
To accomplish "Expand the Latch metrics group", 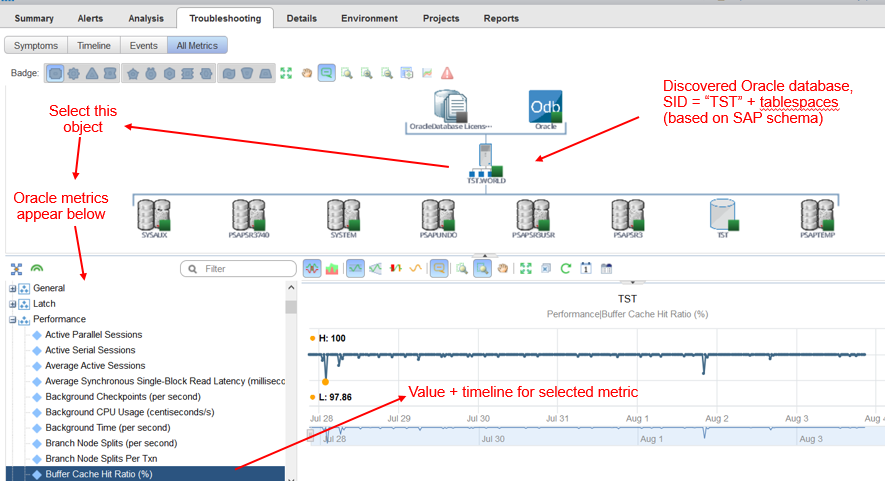I will (x=13, y=304).
